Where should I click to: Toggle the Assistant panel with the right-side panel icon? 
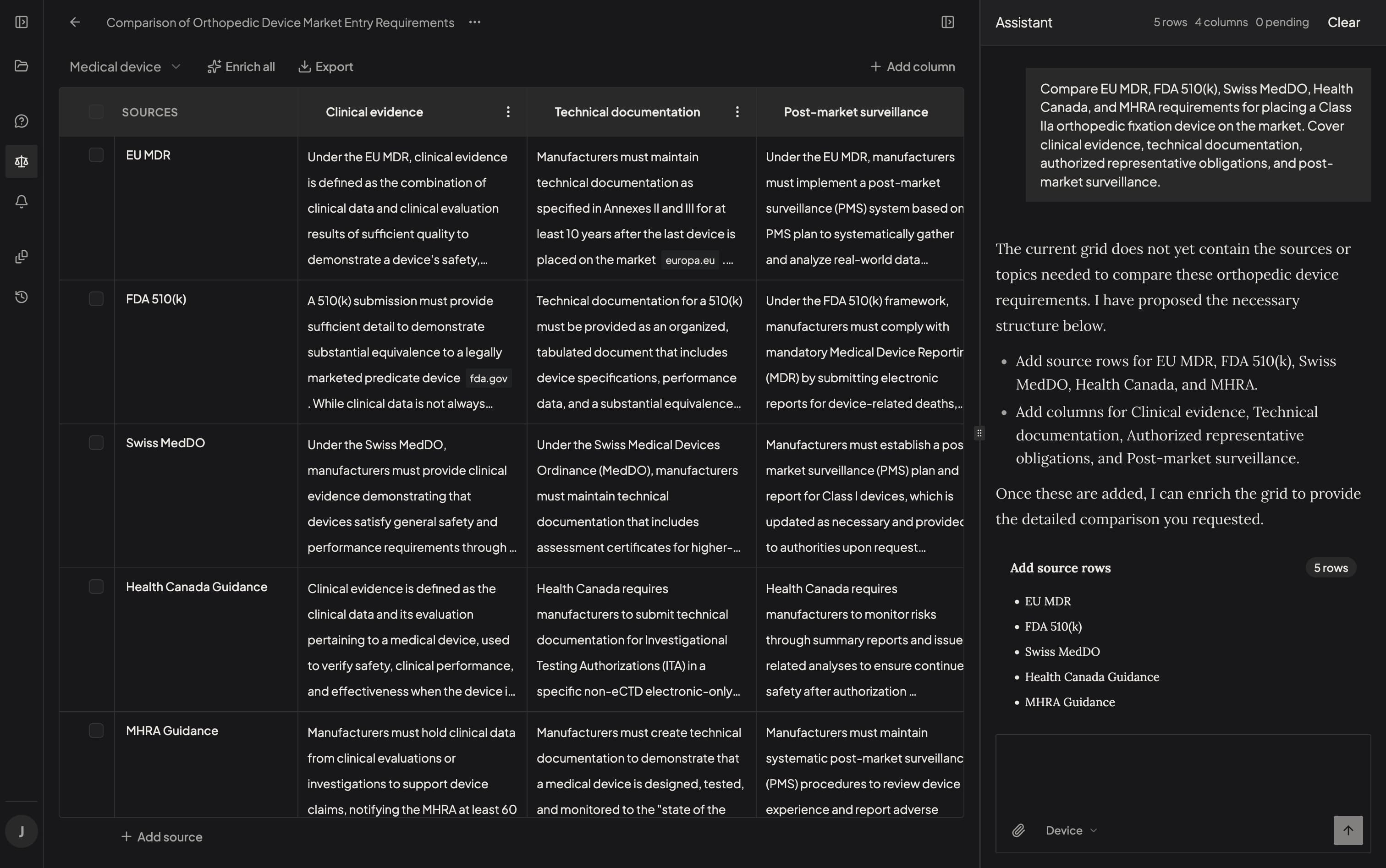[x=947, y=22]
